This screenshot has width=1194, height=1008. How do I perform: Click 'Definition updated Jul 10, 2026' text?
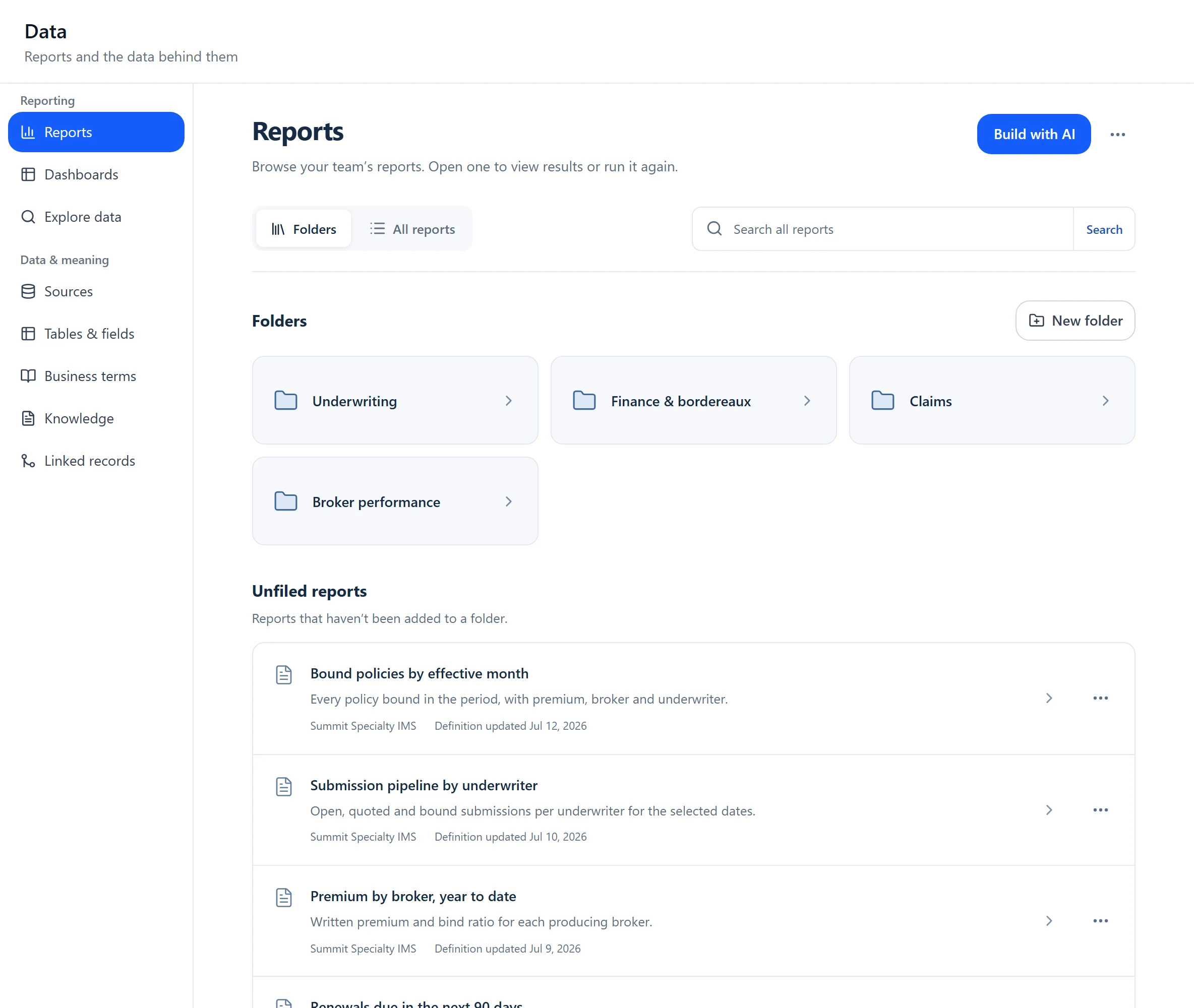[510, 837]
